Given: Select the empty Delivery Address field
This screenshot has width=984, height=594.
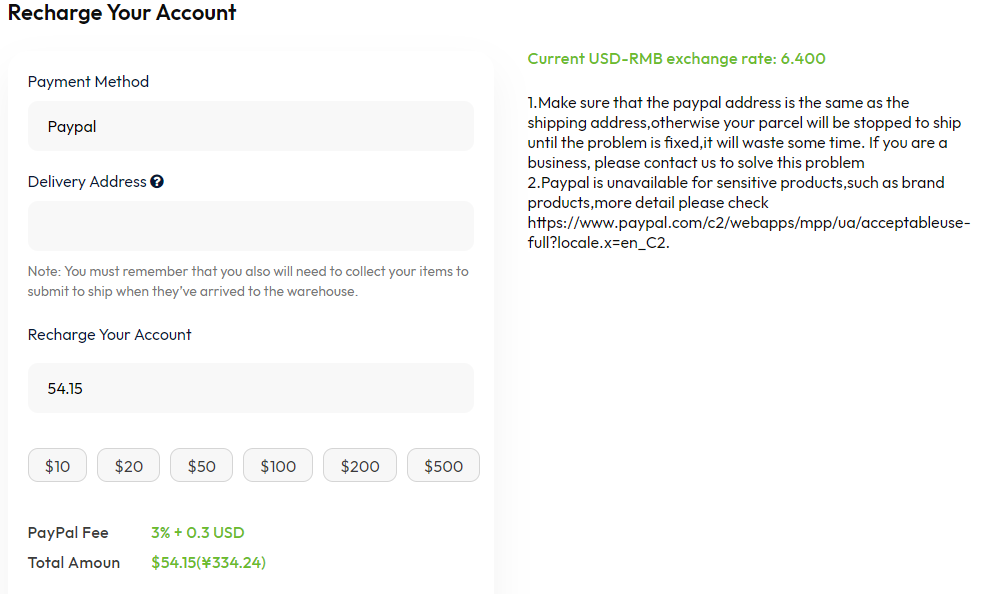Looking at the screenshot, I should tap(250, 226).
